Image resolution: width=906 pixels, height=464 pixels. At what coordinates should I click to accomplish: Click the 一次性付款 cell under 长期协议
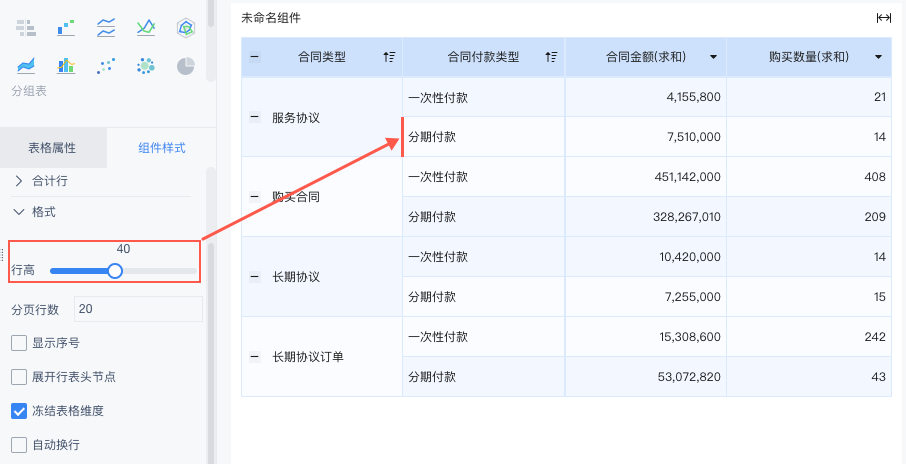click(484, 257)
